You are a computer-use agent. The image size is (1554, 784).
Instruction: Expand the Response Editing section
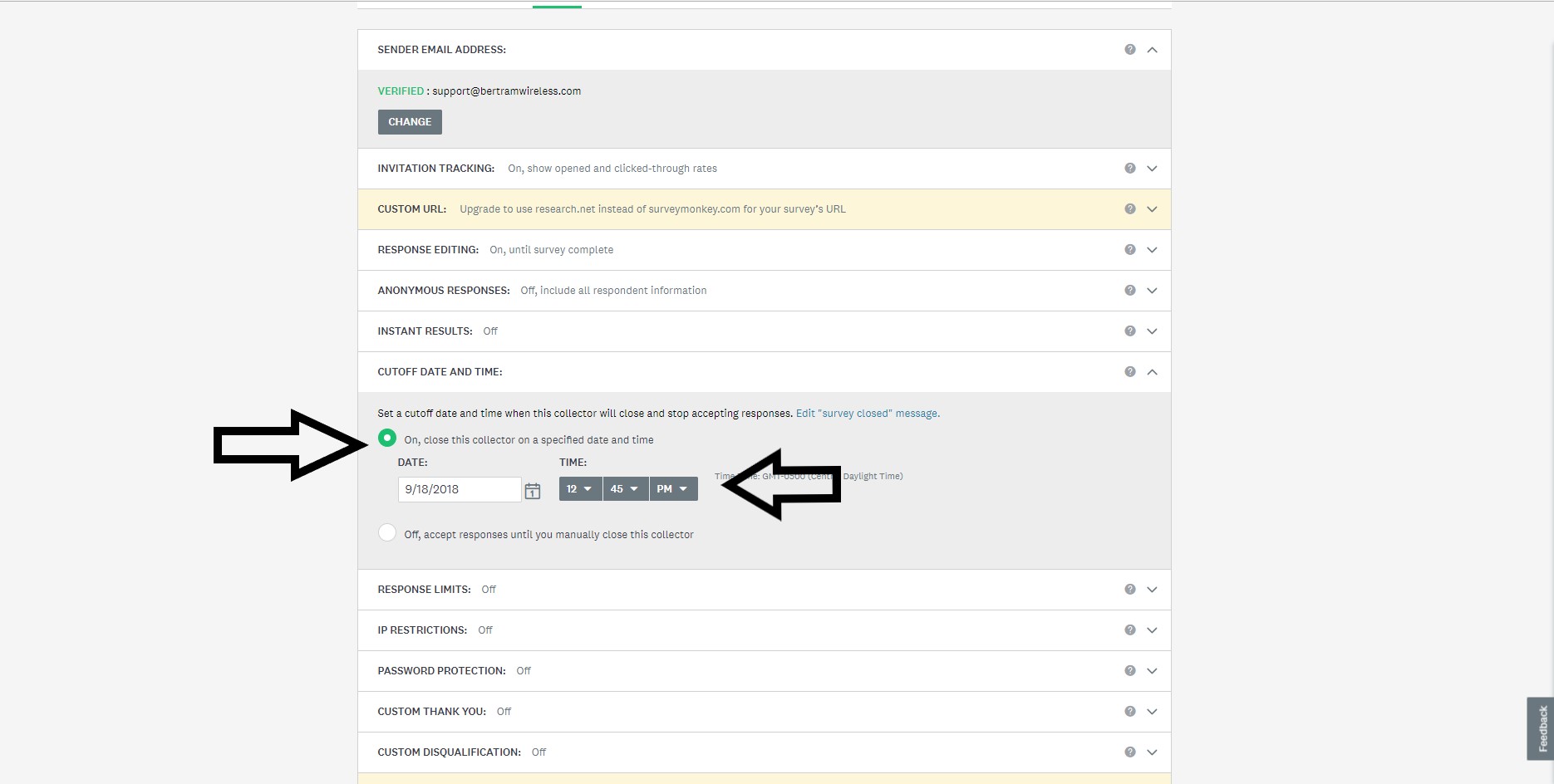tap(1152, 250)
